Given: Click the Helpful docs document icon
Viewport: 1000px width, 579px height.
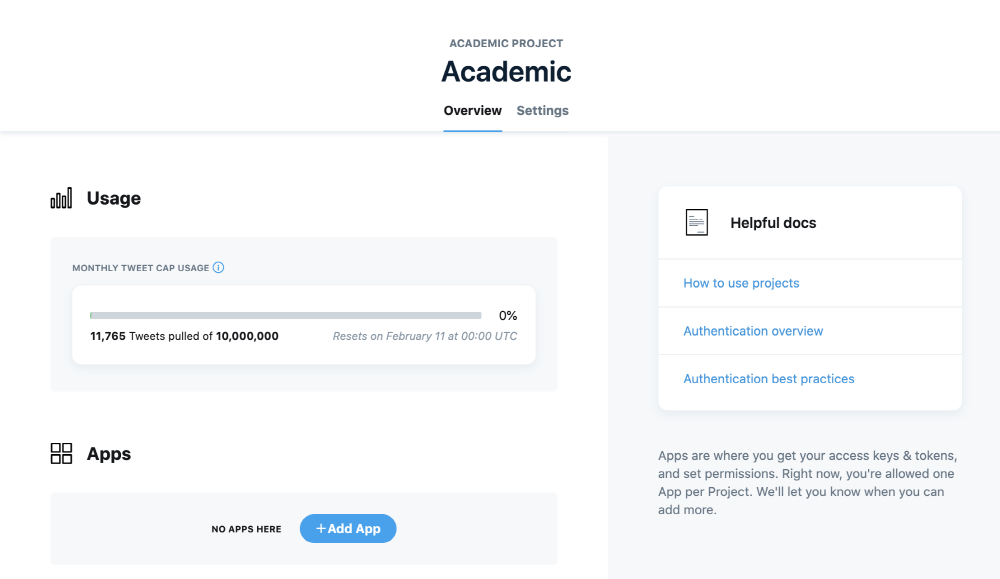Looking at the screenshot, I should click(x=697, y=223).
